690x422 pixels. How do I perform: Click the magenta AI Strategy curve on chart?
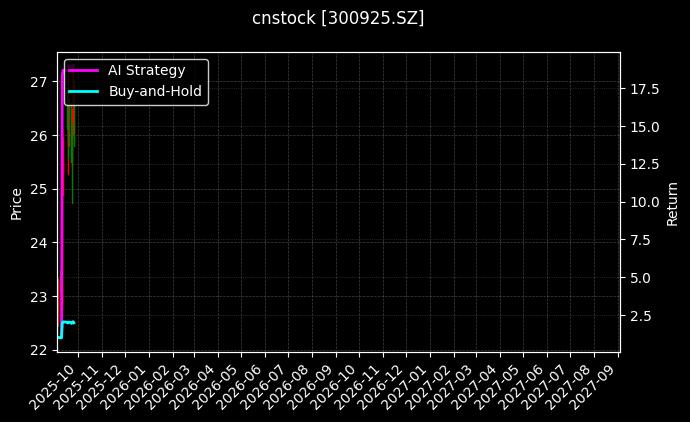[x=62, y=198]
